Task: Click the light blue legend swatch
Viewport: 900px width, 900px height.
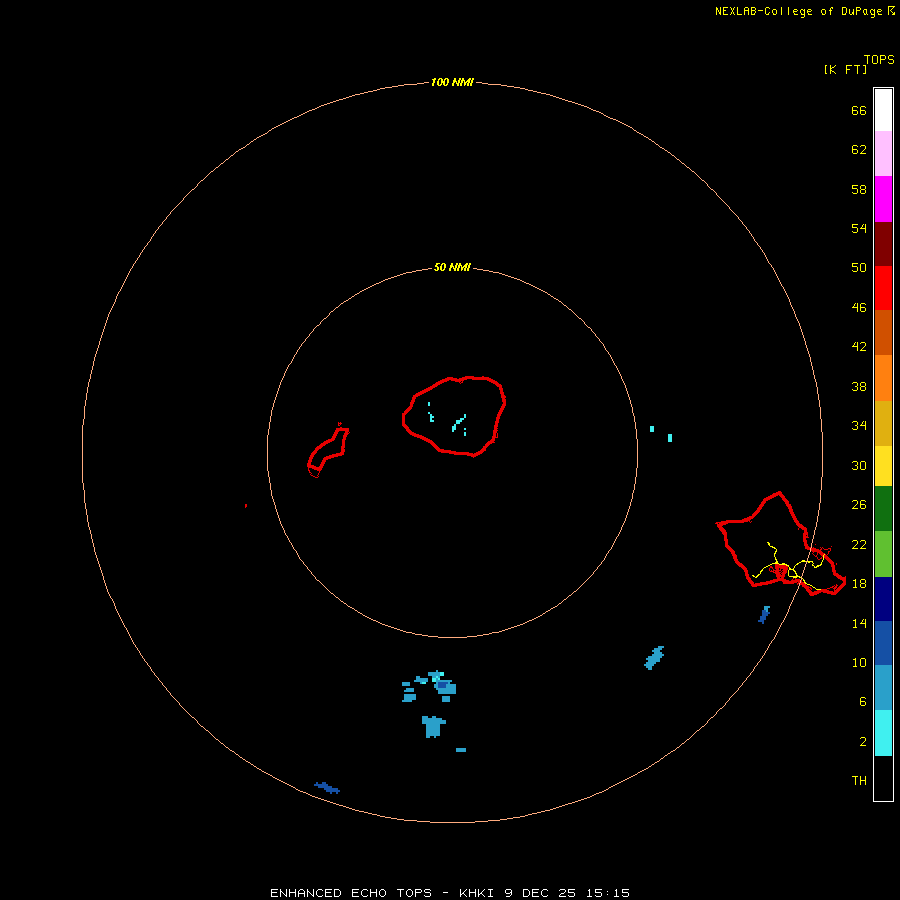Action: (x=883, y=688)
